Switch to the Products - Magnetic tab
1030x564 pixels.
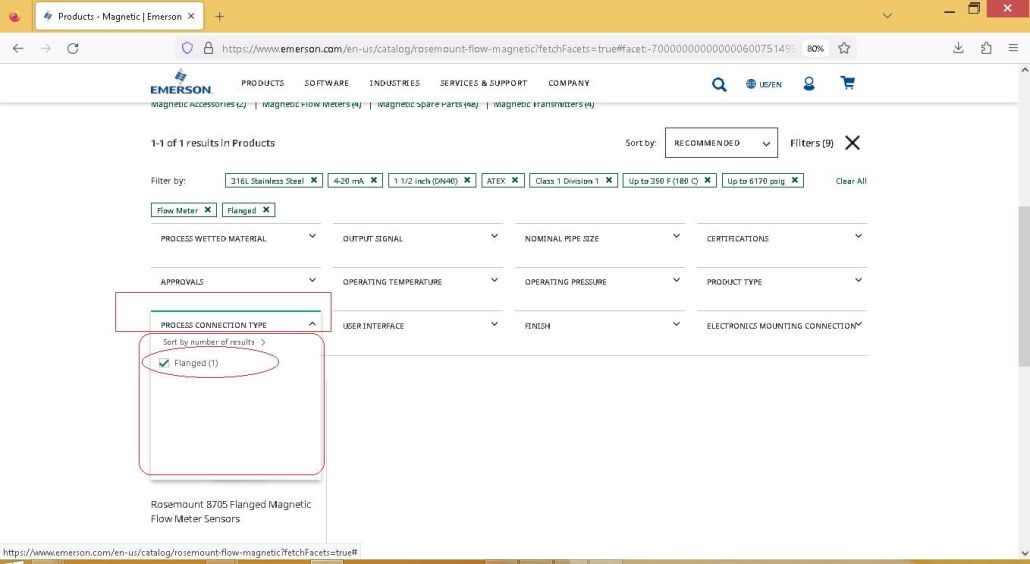119,16
